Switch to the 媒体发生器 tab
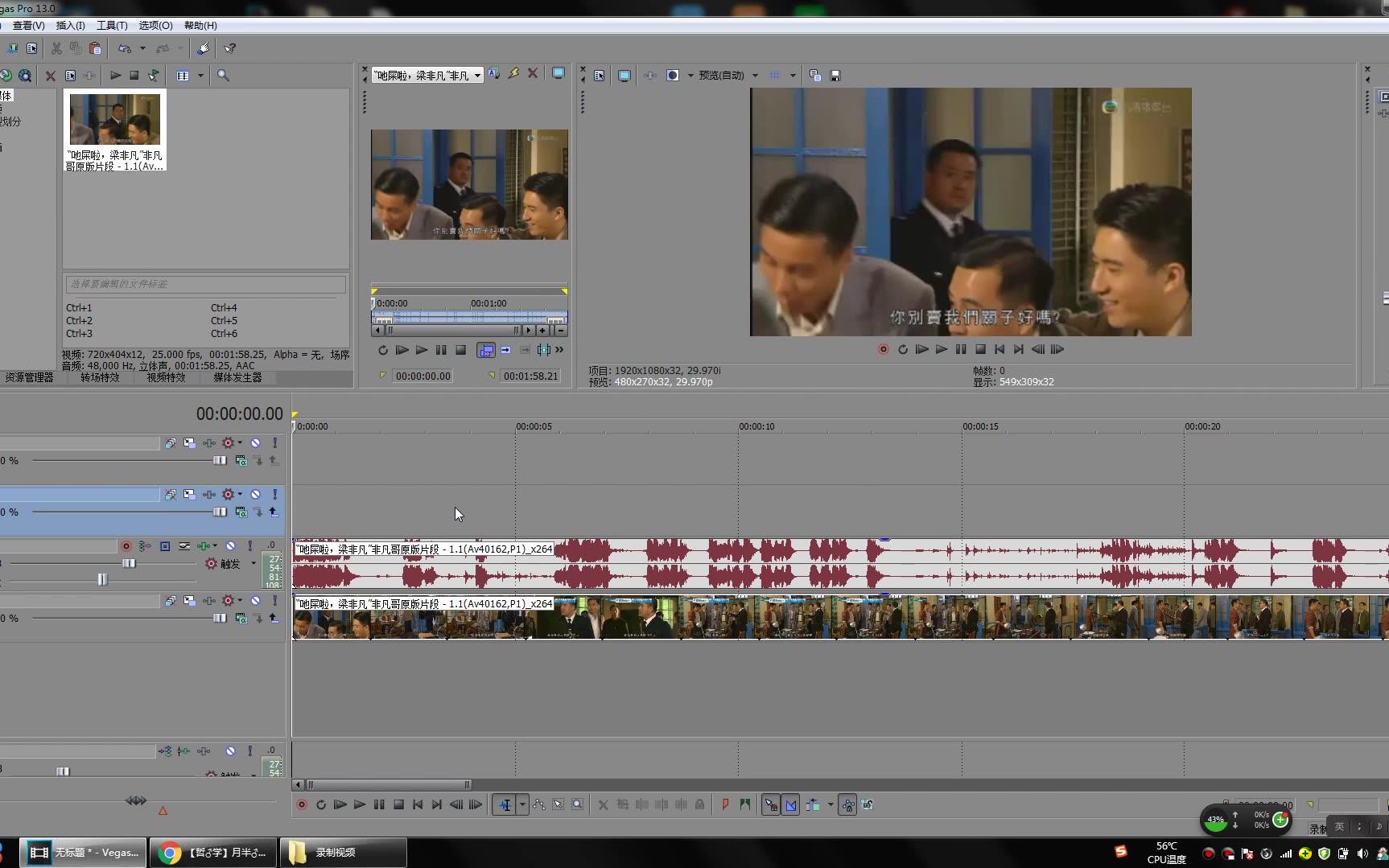The width and height of the screenshot is (1389, 868). click(237, 378)
